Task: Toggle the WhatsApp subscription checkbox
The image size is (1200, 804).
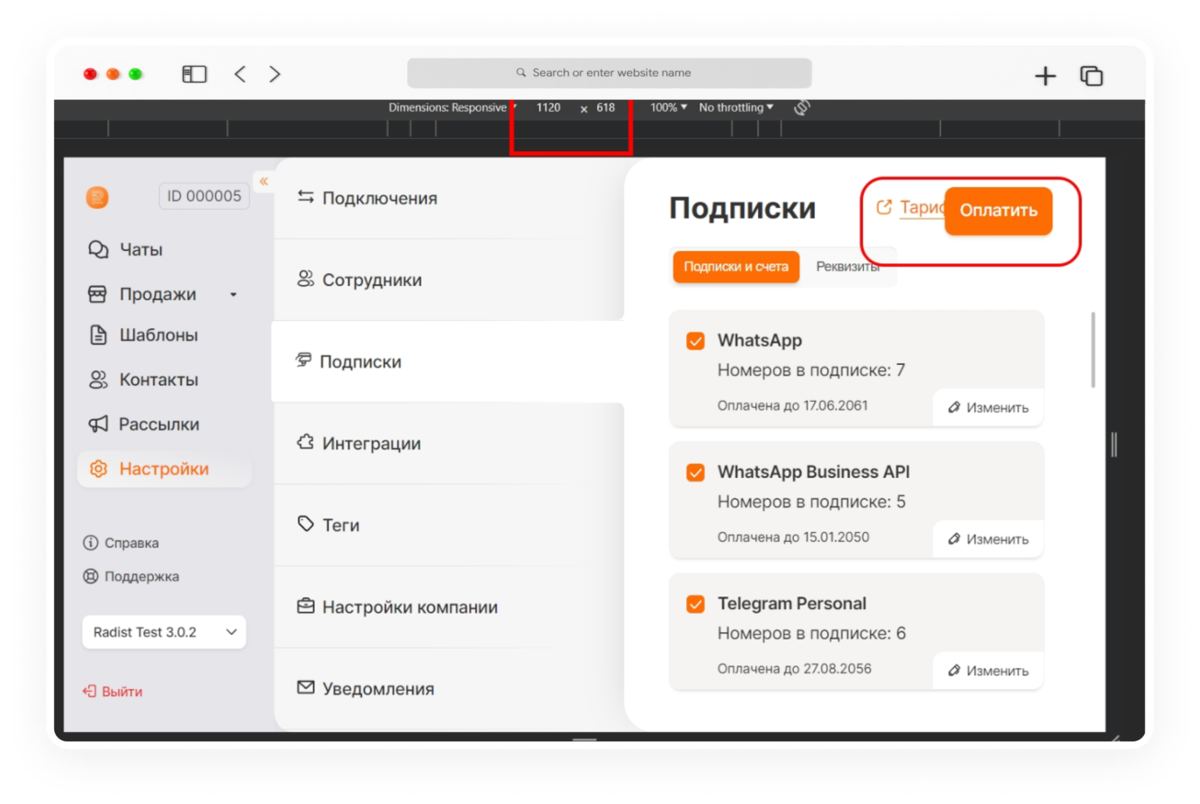Action: click(696, 341)
